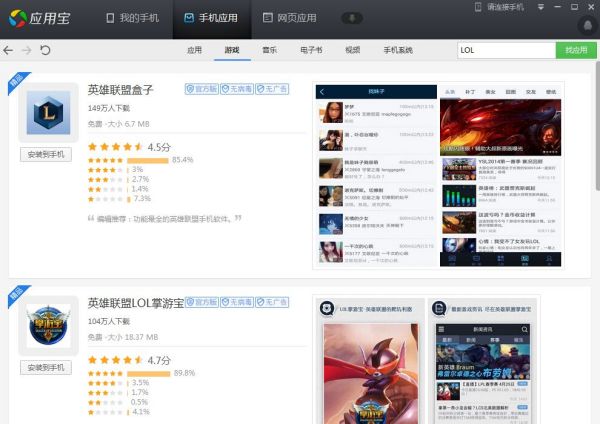Open the 英雄联盟LOL掌游宝 app icon
The width and height of the screenshot is (600, 424).
point(47,330)
